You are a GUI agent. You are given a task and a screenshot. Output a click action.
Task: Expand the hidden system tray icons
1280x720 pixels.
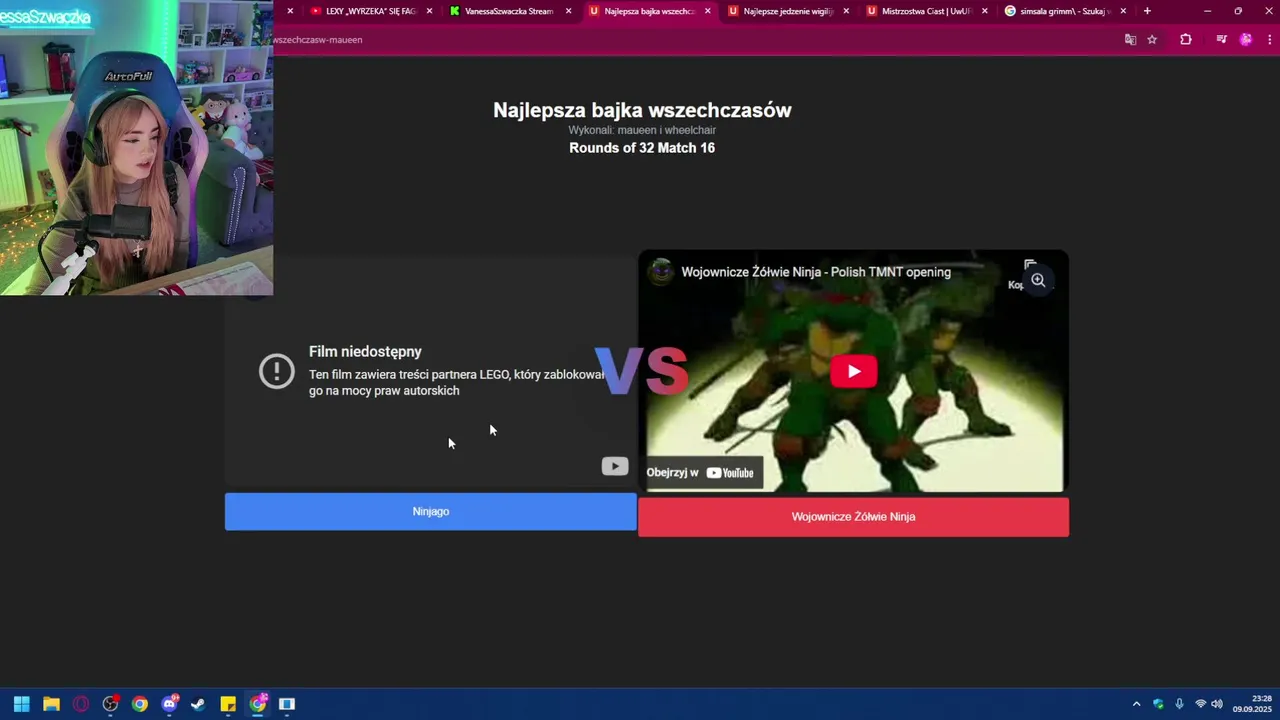click(1136, 704)
